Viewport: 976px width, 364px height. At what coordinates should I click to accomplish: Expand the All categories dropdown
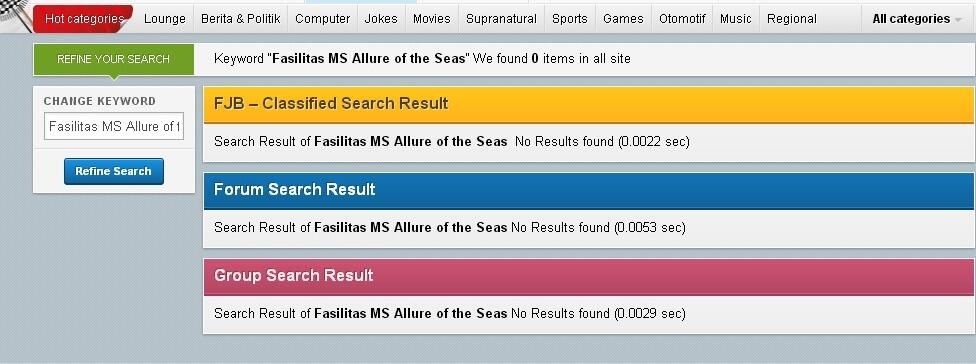point(916,19)
